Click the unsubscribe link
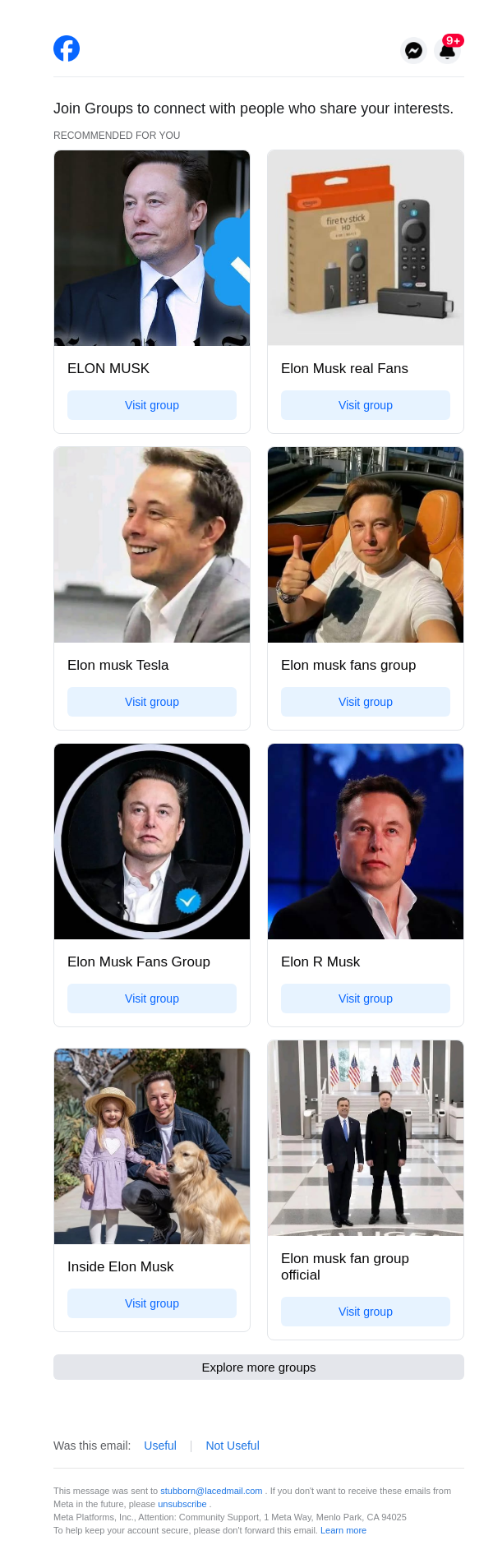This screenshot has width=493, height=1568. click(x=182, y=1504)
